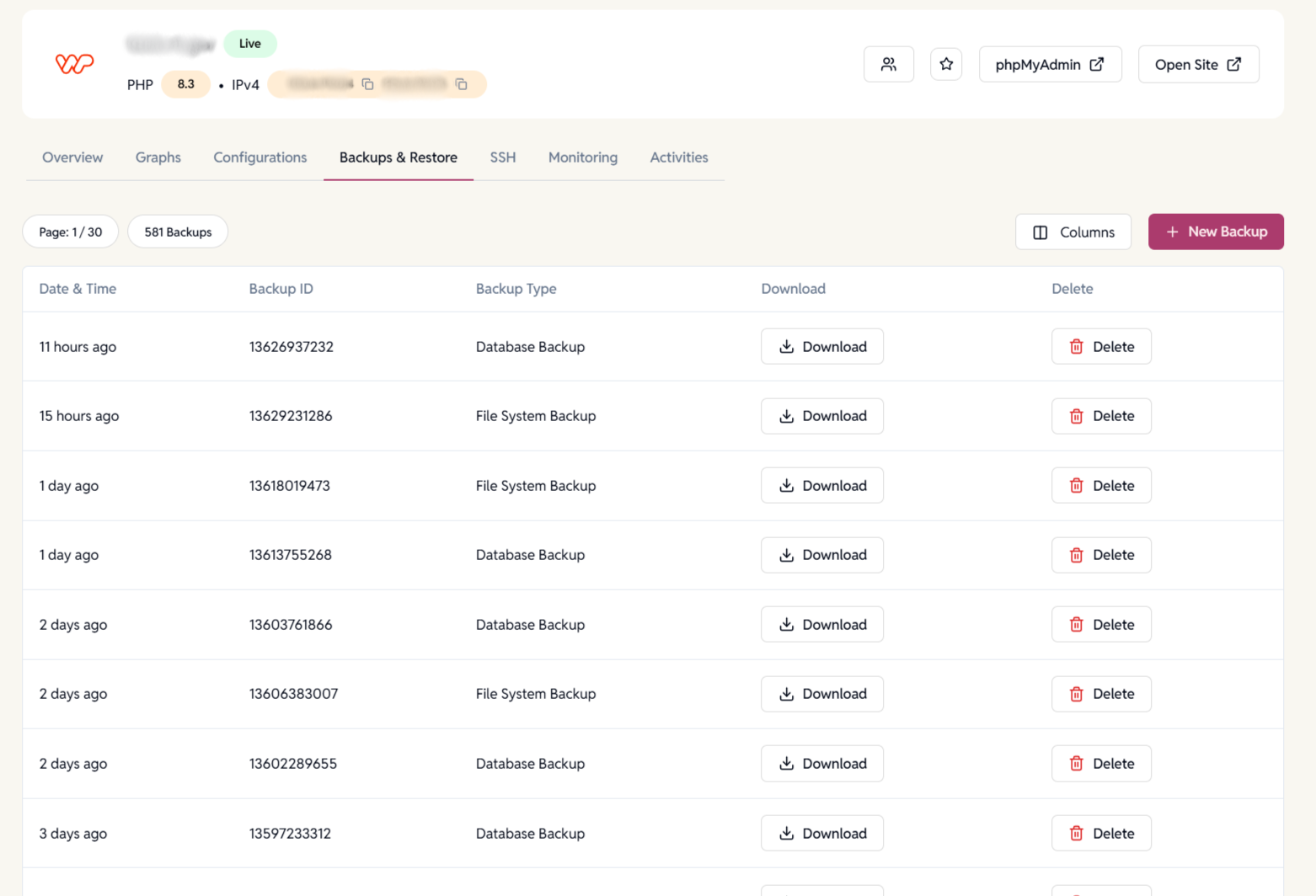Open the Page 1/30 pagination control

point(70,232)
